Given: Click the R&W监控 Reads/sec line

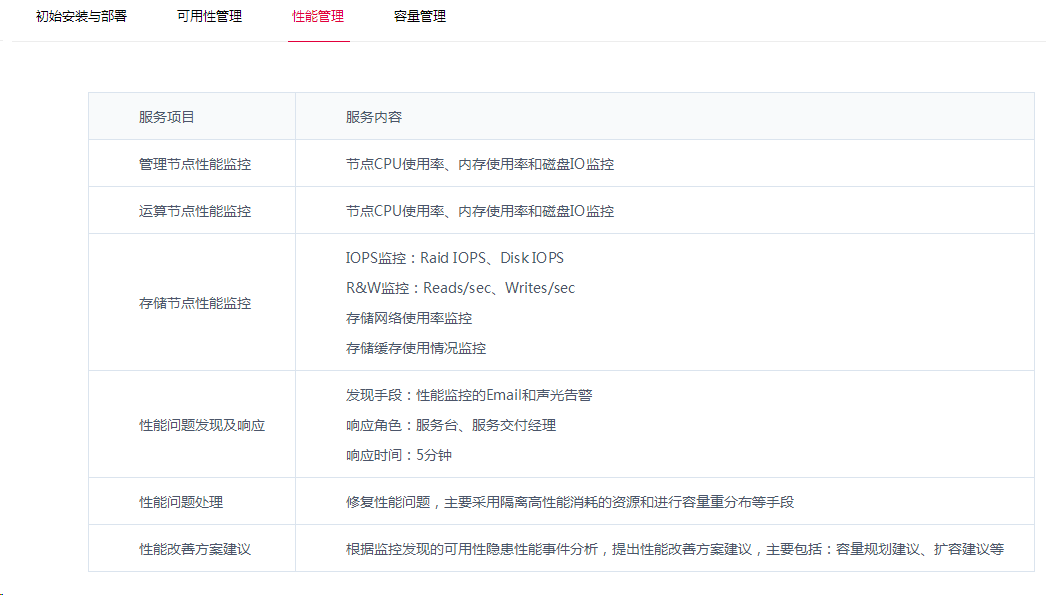Looking at the screenshot, I should click(460, 288).
